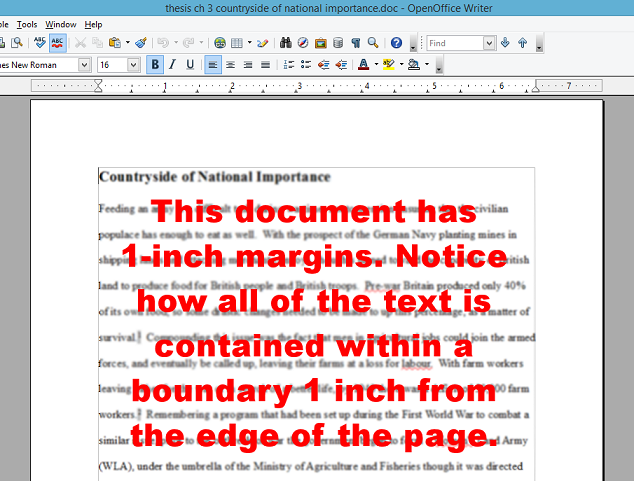The height and width of the screenshot is (481, 634).
Task: Select Align Left
Action: coord(213,65)
